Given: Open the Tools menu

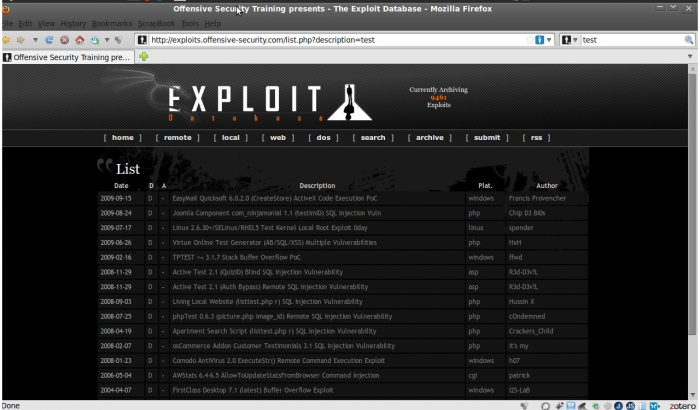Looking at the screenshot, I should click(190, 23).
